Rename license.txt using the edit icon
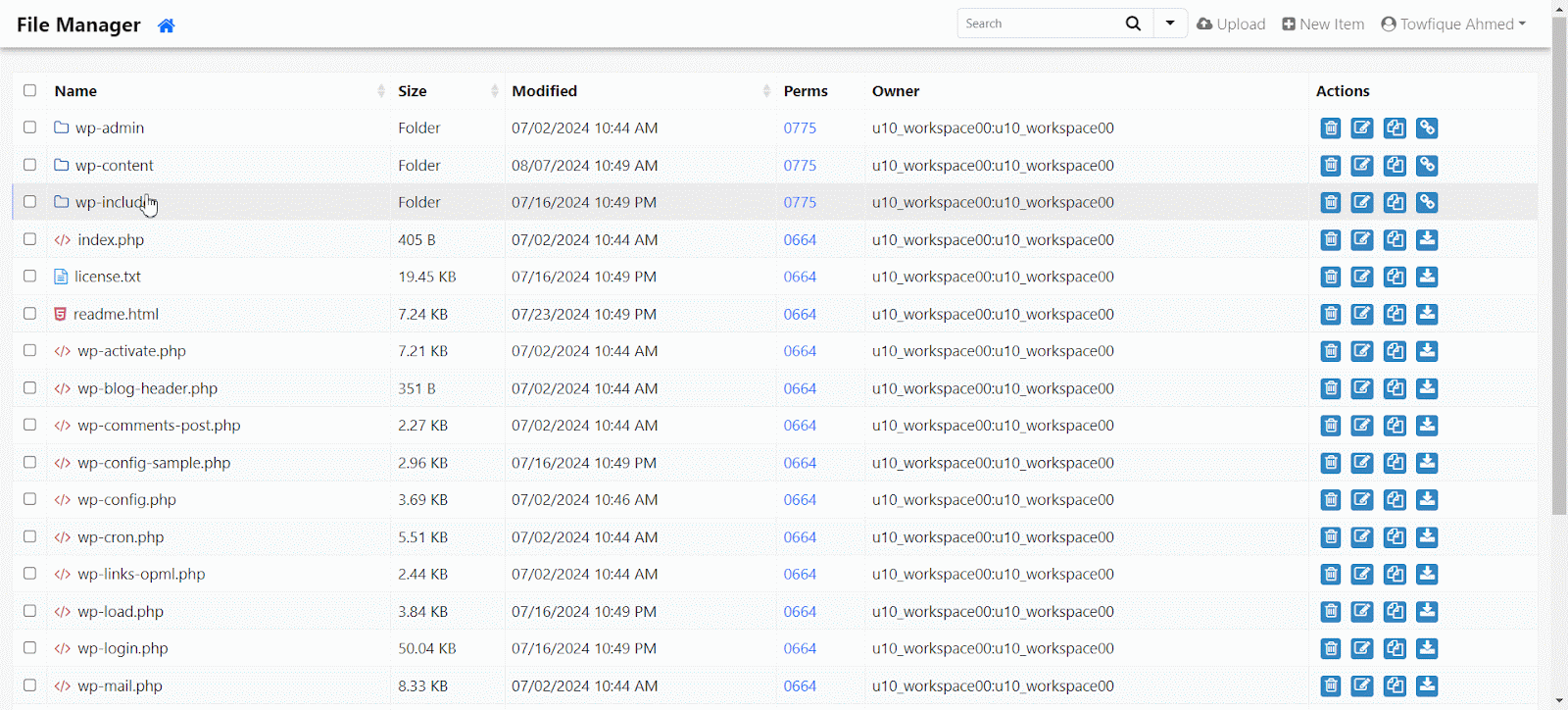The height and width of the screenshot is (710, 1568). [x=1362, y=277]
